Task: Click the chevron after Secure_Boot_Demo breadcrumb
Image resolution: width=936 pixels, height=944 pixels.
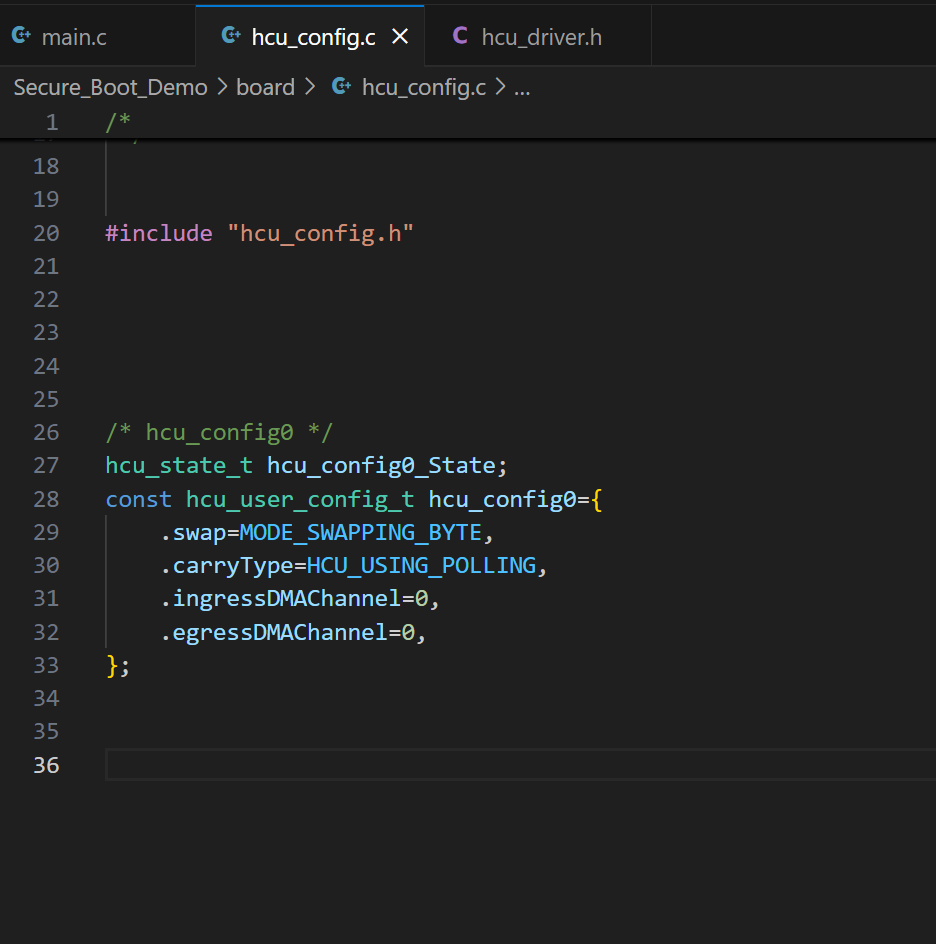Action: (x=222, y=87)
